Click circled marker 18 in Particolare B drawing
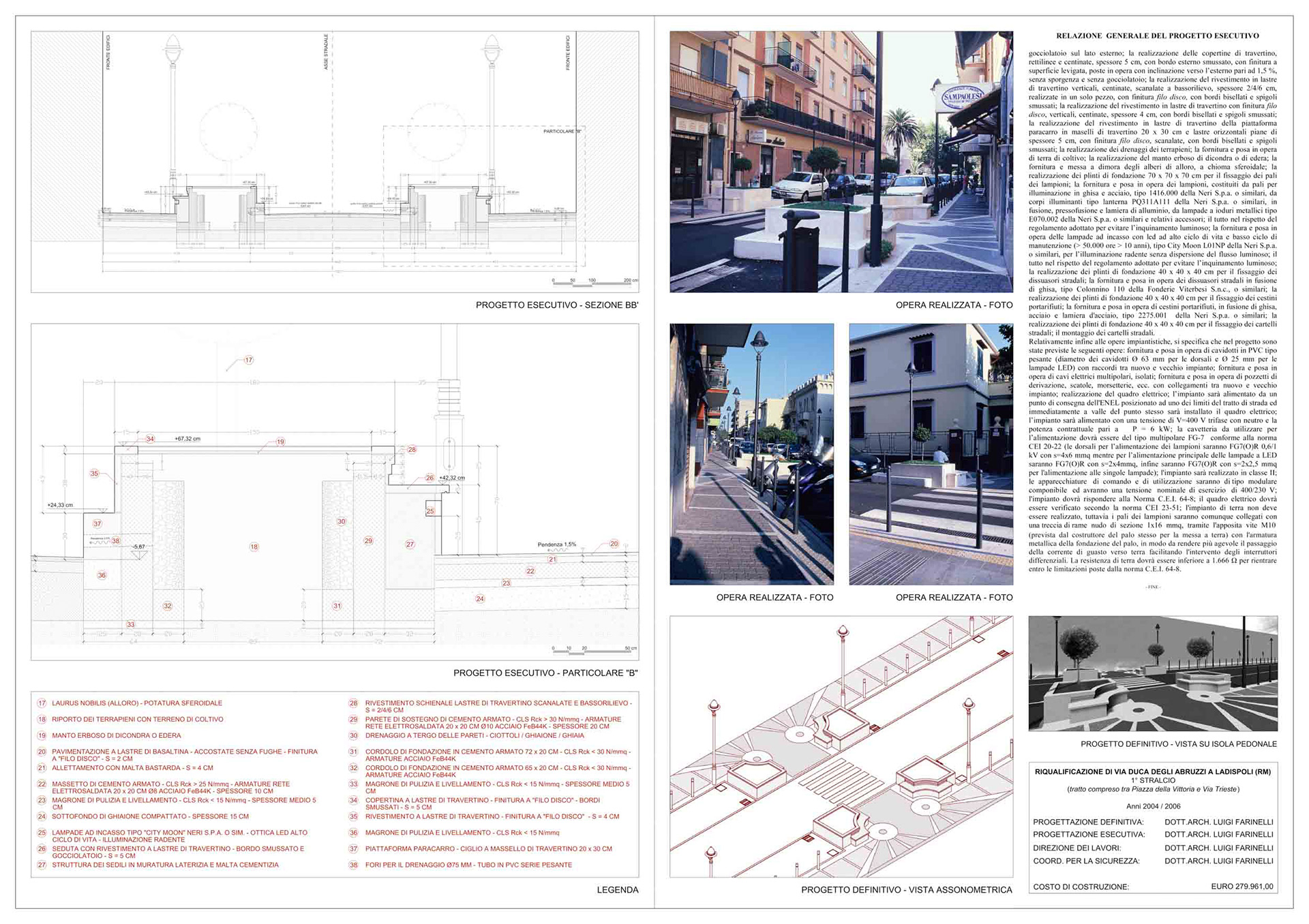The image size is (1309, 924). [x=254, y=546]
